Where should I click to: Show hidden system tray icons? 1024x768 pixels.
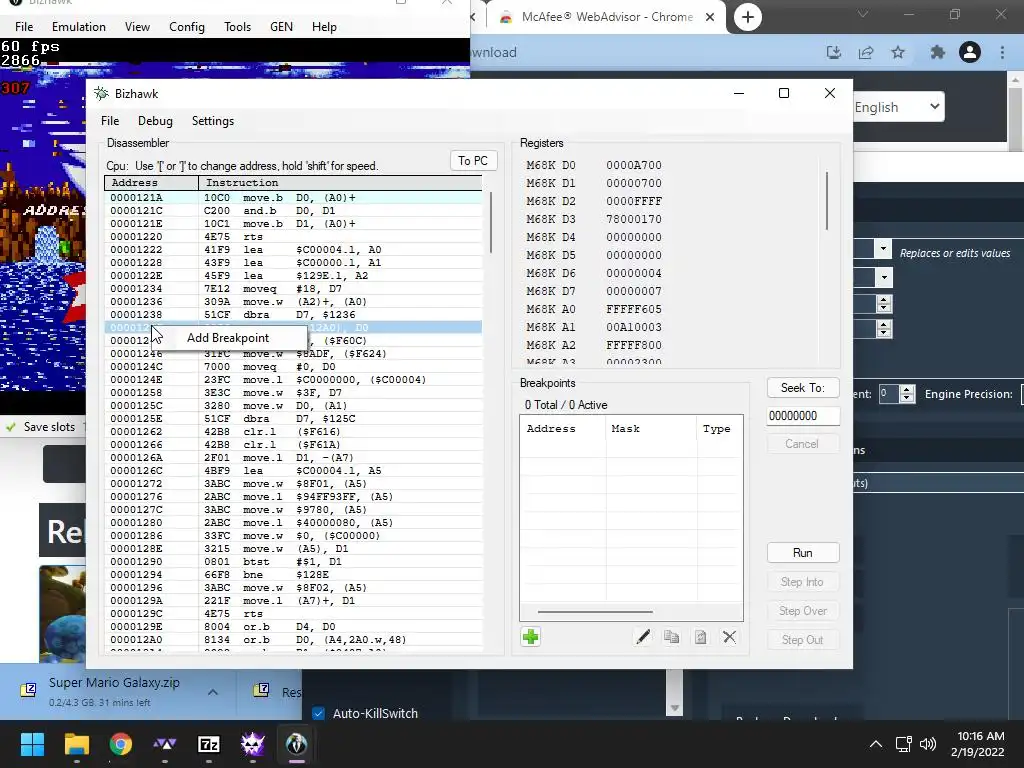[876, 744]
